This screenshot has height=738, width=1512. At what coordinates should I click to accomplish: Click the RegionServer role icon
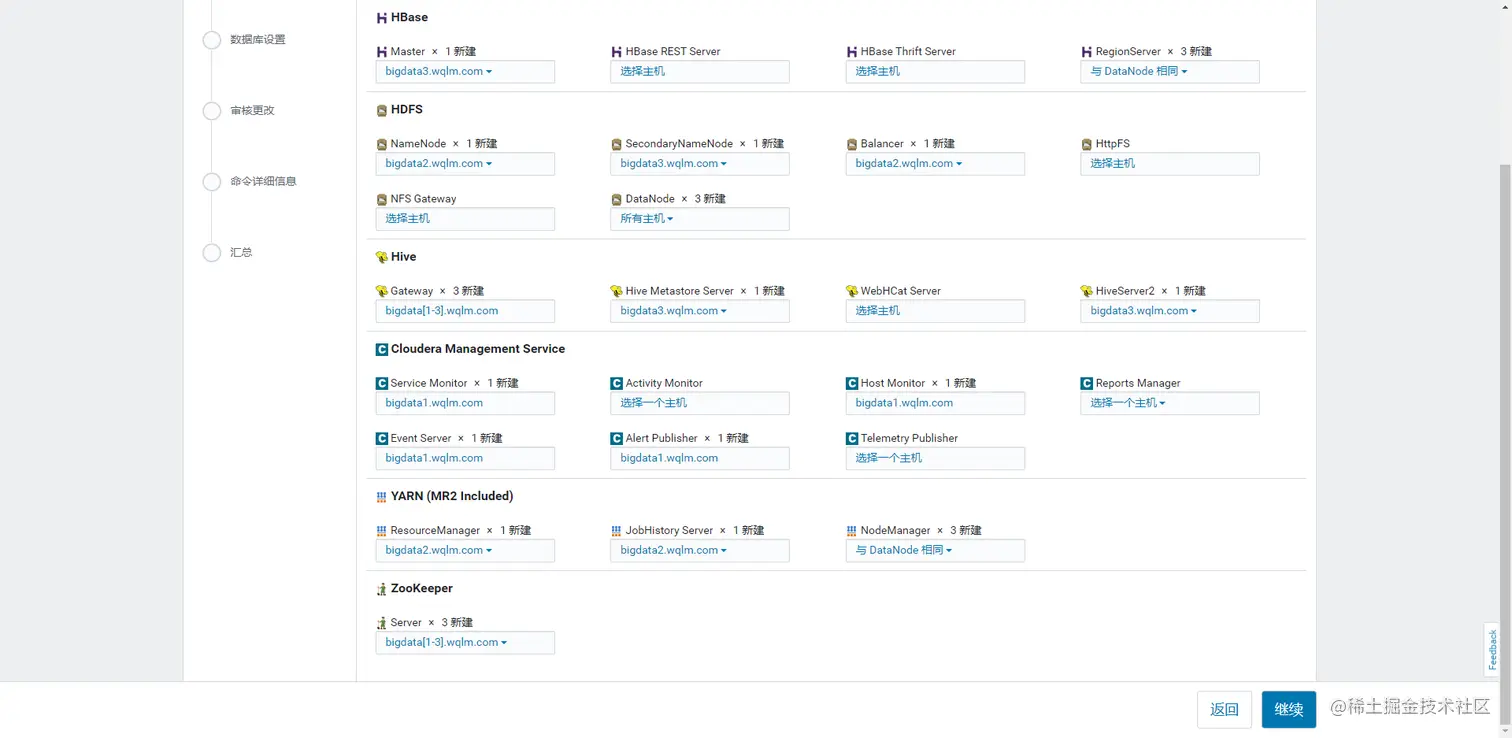point(1087,52)
